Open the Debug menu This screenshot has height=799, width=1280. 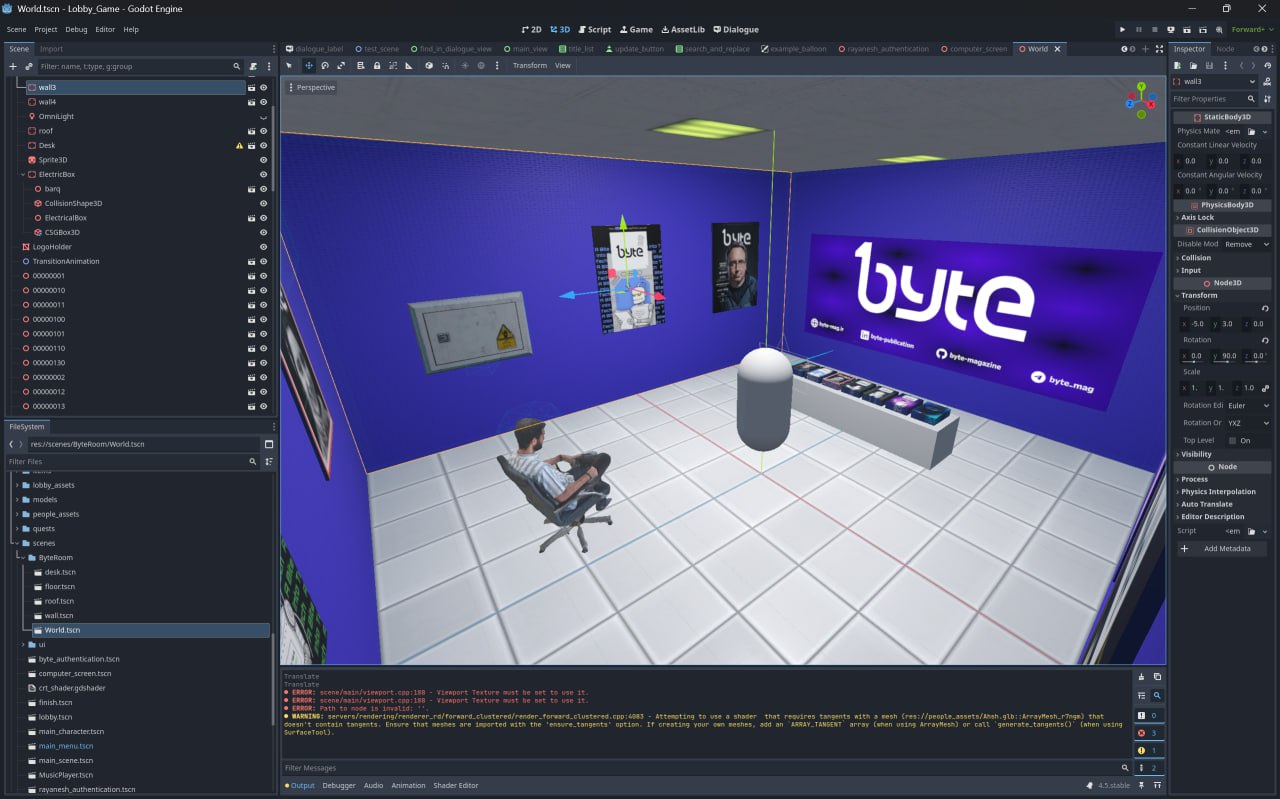pos(76,30)
